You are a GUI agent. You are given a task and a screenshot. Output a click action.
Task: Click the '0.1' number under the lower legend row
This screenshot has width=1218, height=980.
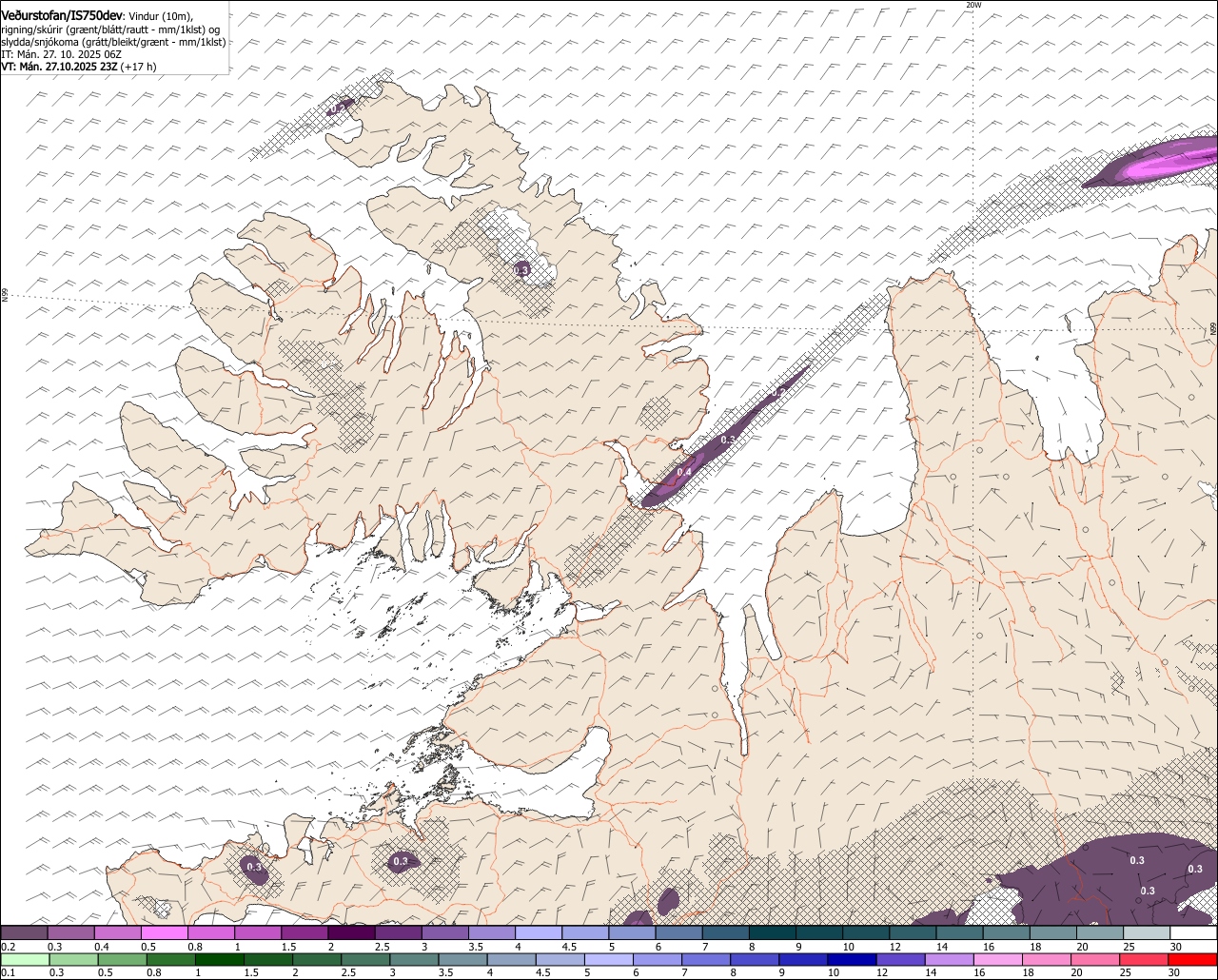8,972
